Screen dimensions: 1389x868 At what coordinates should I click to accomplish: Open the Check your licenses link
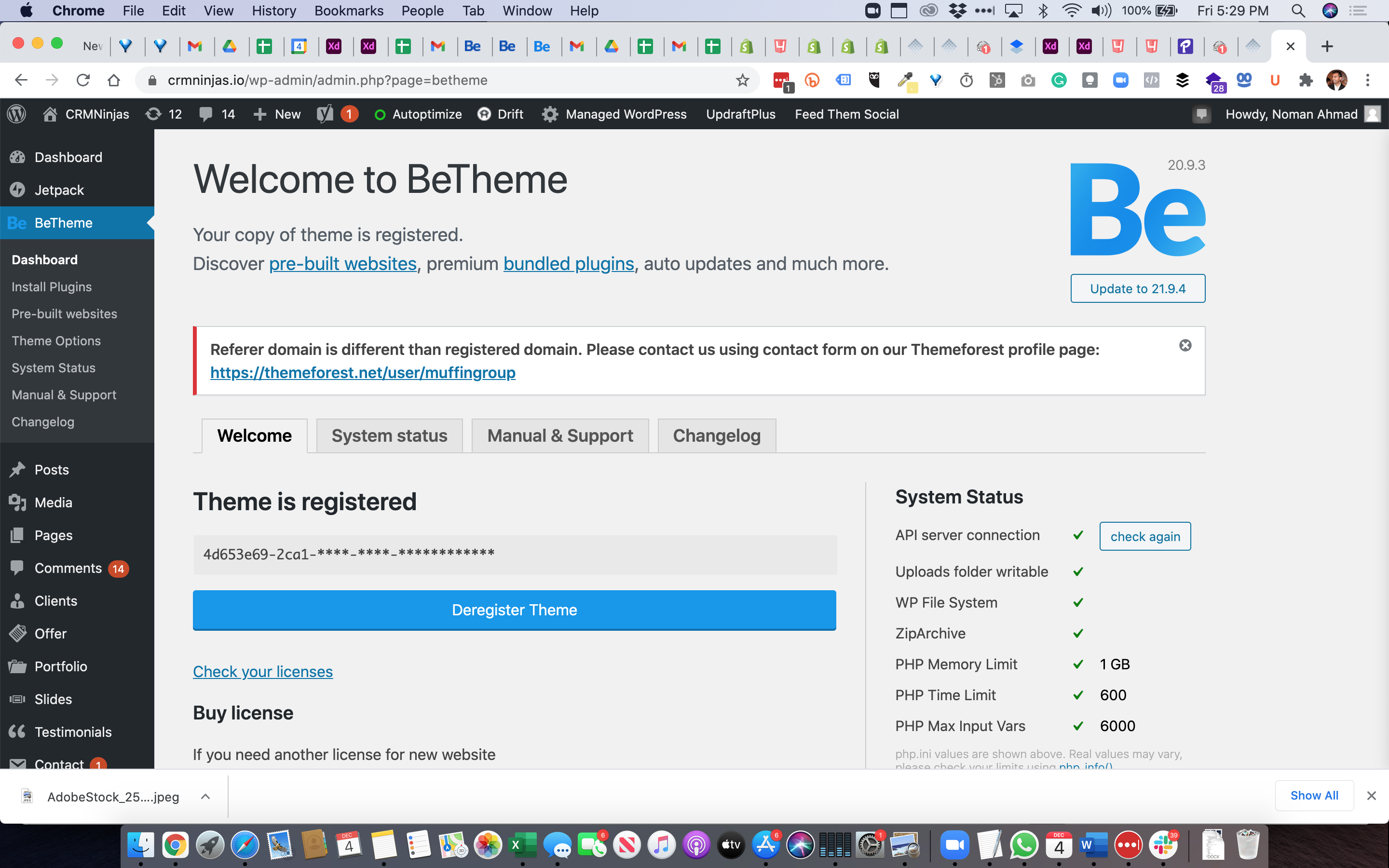263,671
